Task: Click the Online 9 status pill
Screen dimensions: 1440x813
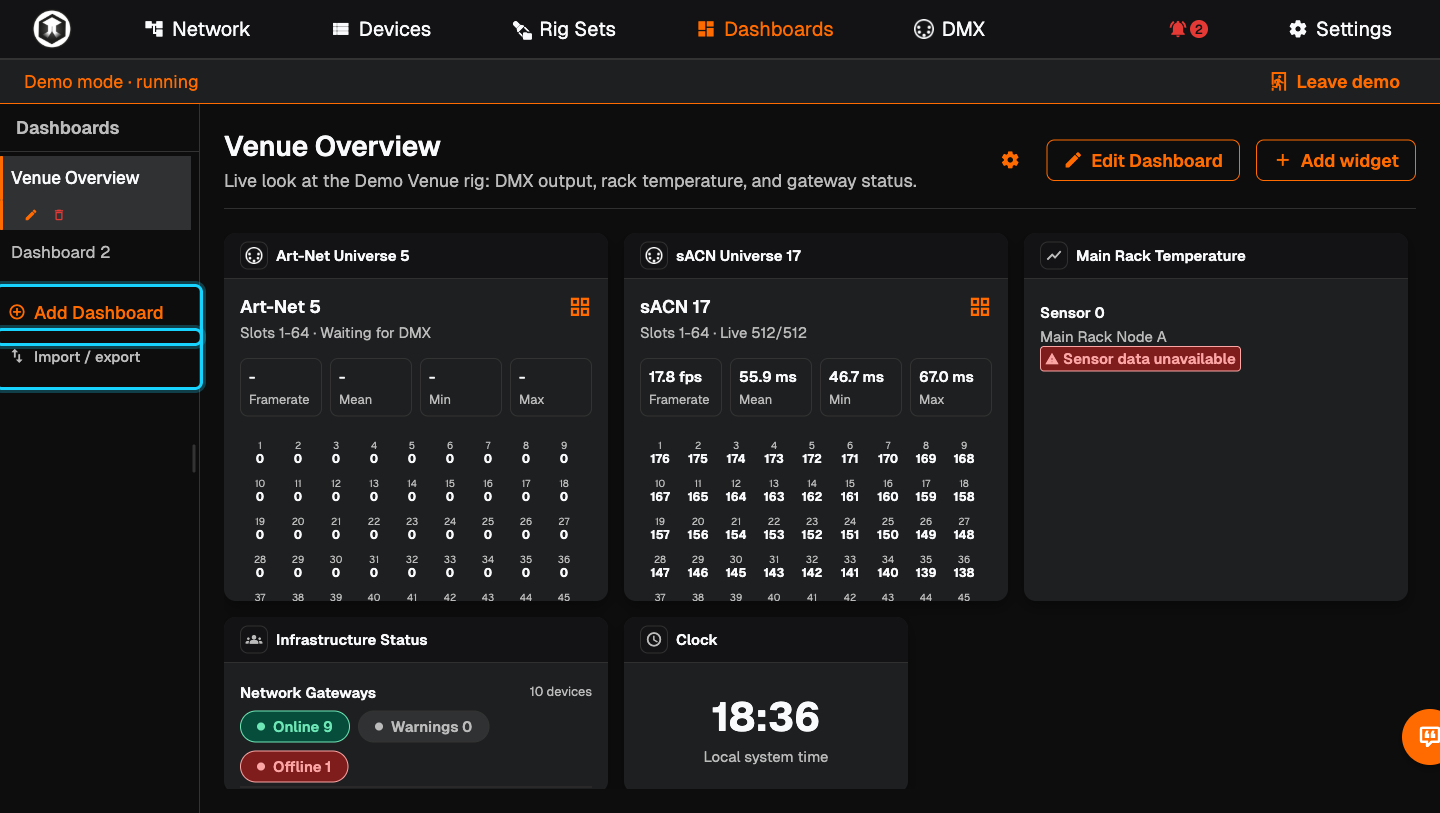Action: pyautogui.click(x=294, y=727)
